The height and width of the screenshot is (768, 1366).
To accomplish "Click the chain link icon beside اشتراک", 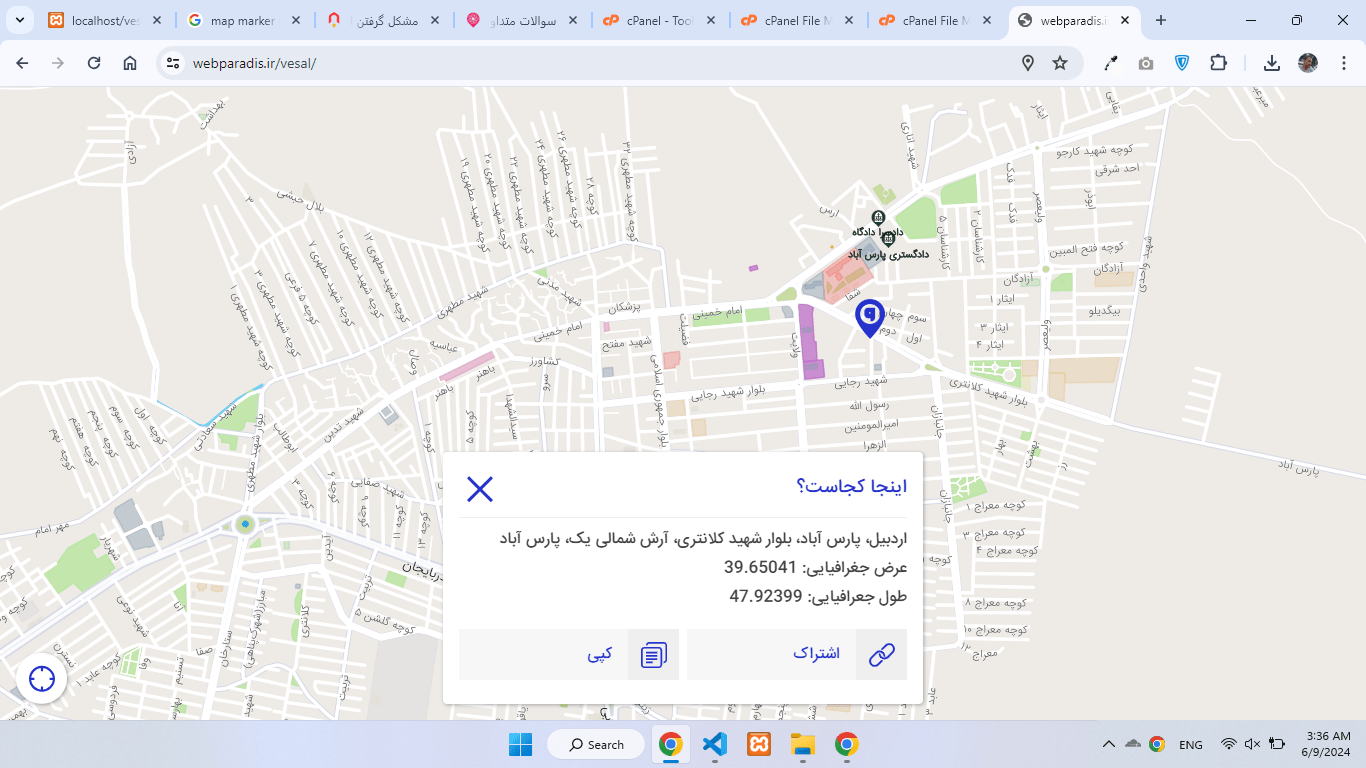I will point(882,655).
